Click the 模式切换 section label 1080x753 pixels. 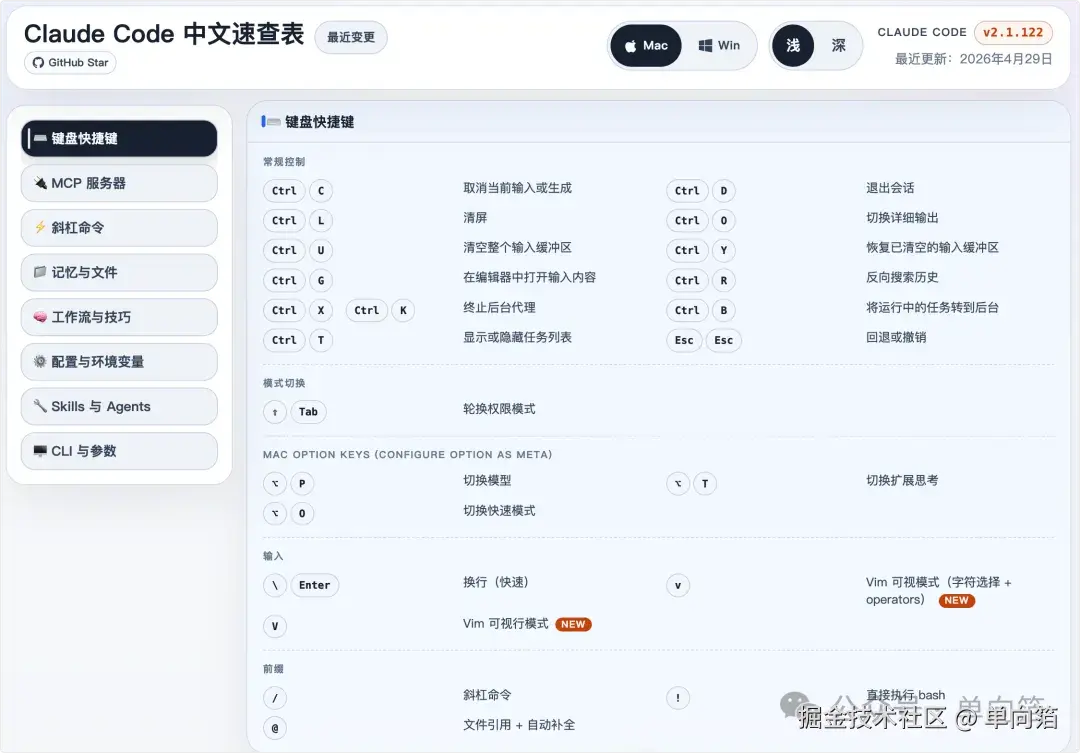tap(284, 383)
